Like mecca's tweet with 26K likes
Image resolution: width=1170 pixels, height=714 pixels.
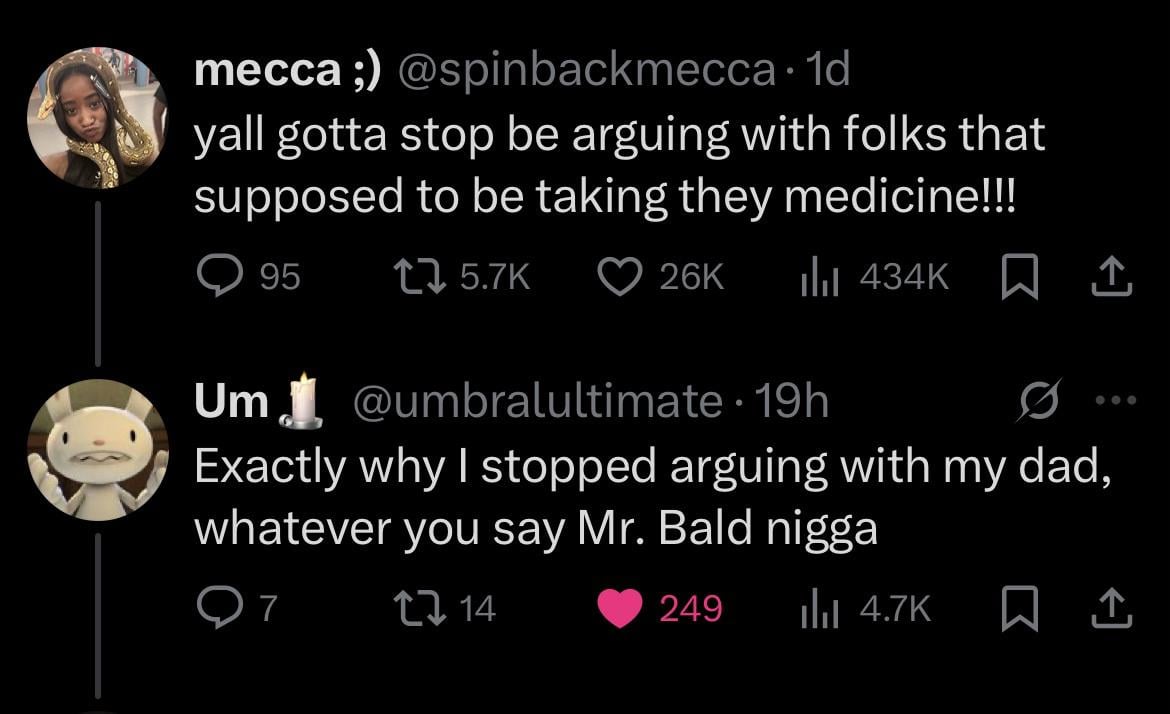click(618, 276)
